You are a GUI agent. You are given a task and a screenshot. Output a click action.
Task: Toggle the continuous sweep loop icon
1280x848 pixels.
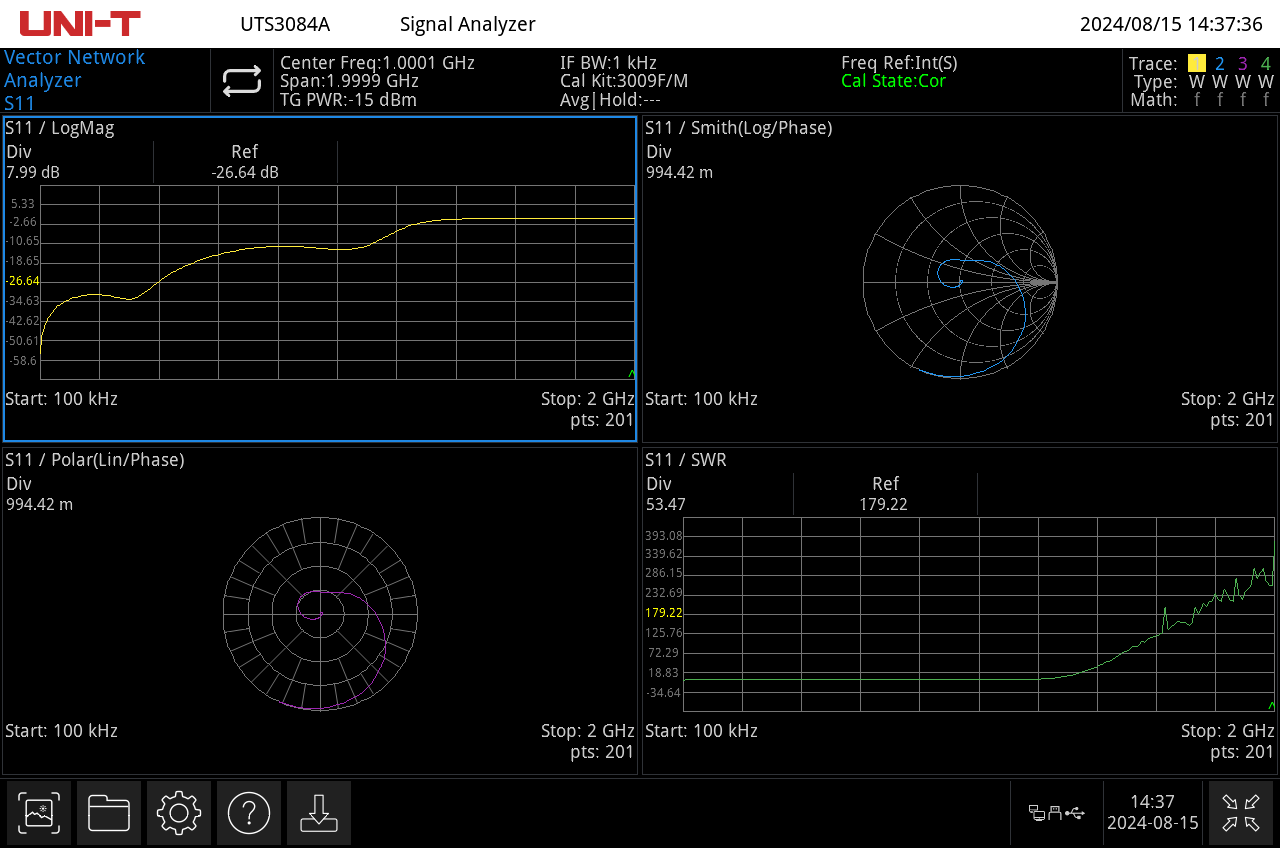[242, 81]
